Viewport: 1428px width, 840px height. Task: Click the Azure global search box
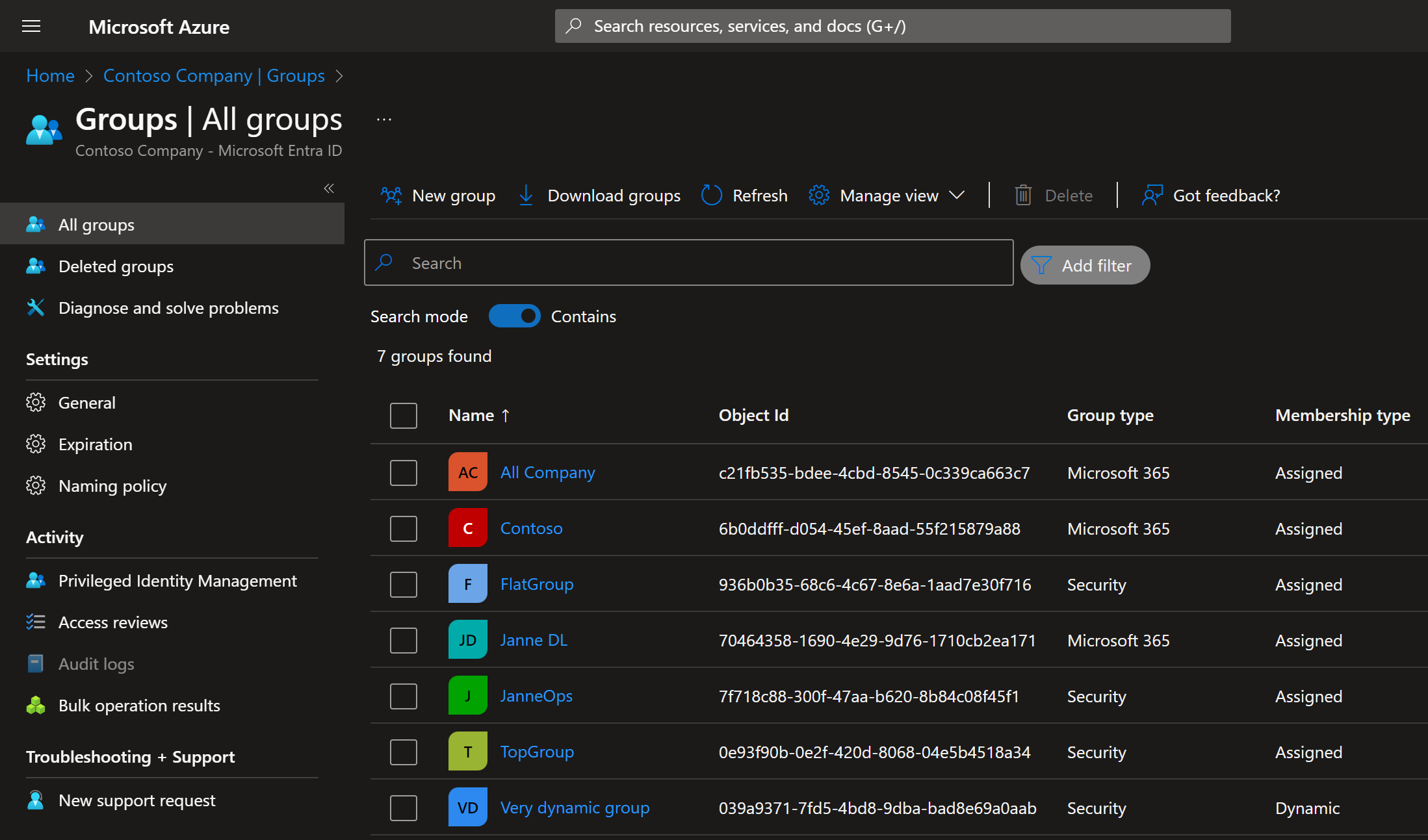[x=892, y=26]
